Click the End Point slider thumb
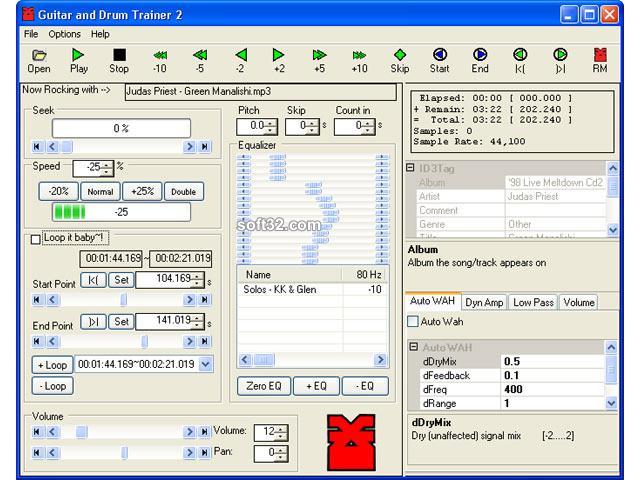This screenshot has height=480, width=640. point(144,341)
